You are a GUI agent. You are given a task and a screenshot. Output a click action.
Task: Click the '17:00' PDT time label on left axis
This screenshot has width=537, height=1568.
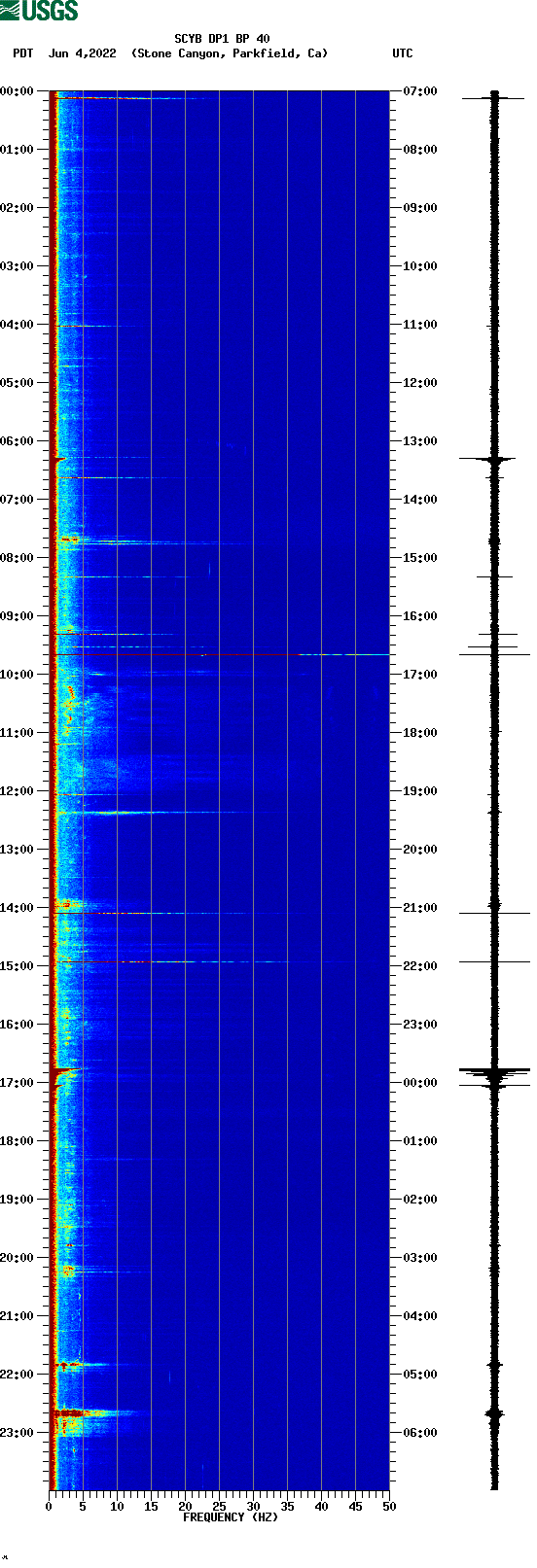pos(18,1083)
